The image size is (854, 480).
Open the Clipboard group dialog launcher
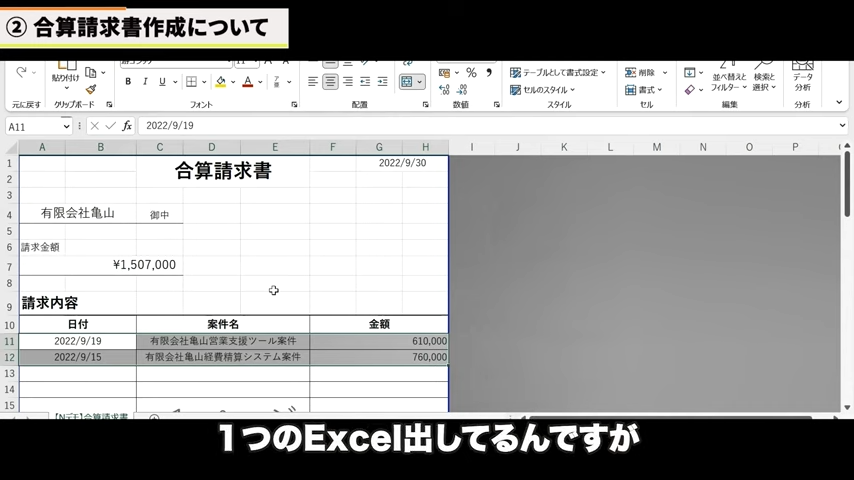109,105
